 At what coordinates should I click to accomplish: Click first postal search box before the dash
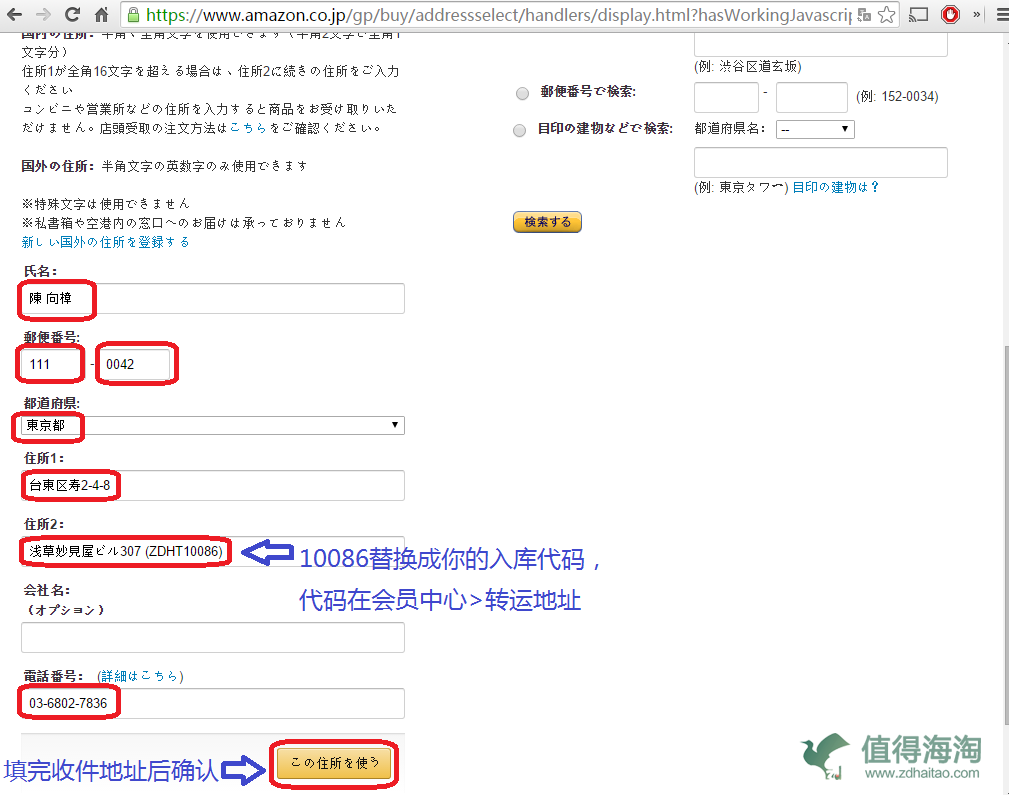(x=727, y=98)
